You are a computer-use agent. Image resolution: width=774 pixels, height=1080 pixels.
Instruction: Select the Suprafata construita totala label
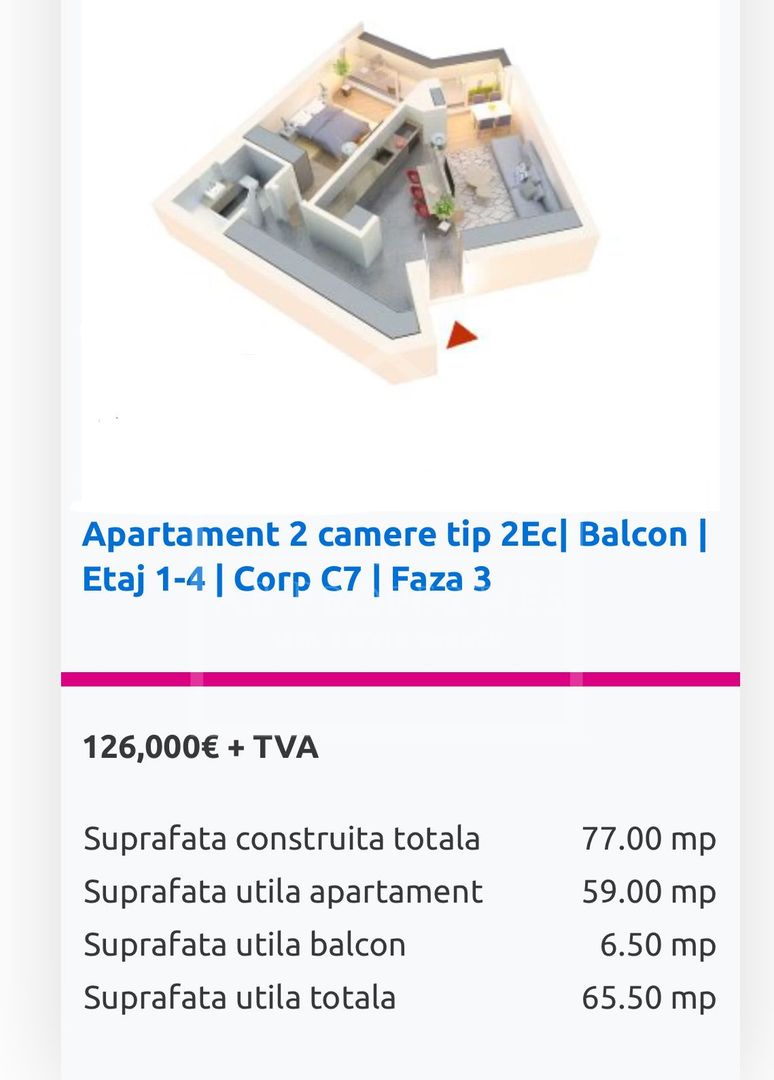pyautogui.click(x=281, y=838)
